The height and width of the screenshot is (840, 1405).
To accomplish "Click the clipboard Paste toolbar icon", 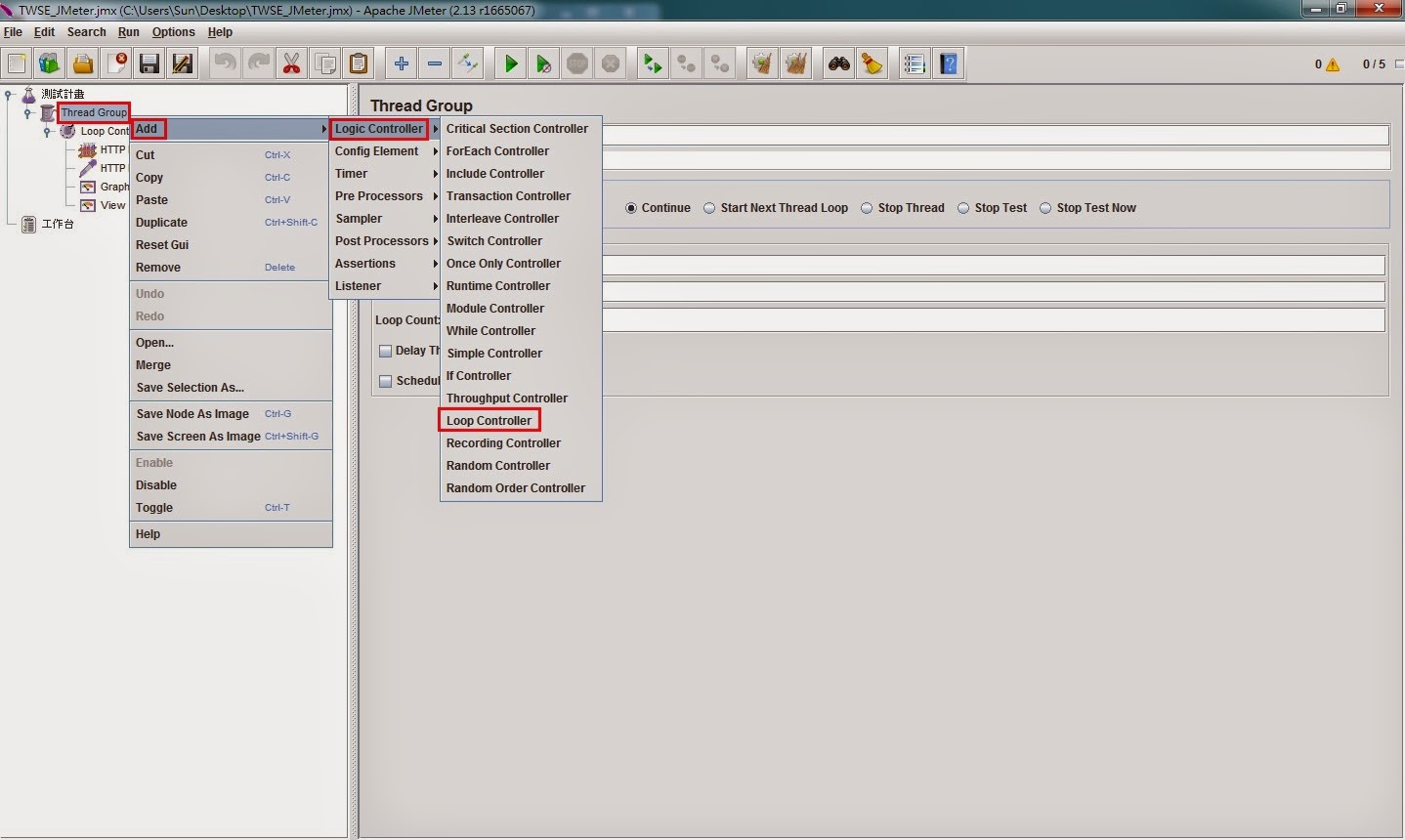I will click(359, 64).
